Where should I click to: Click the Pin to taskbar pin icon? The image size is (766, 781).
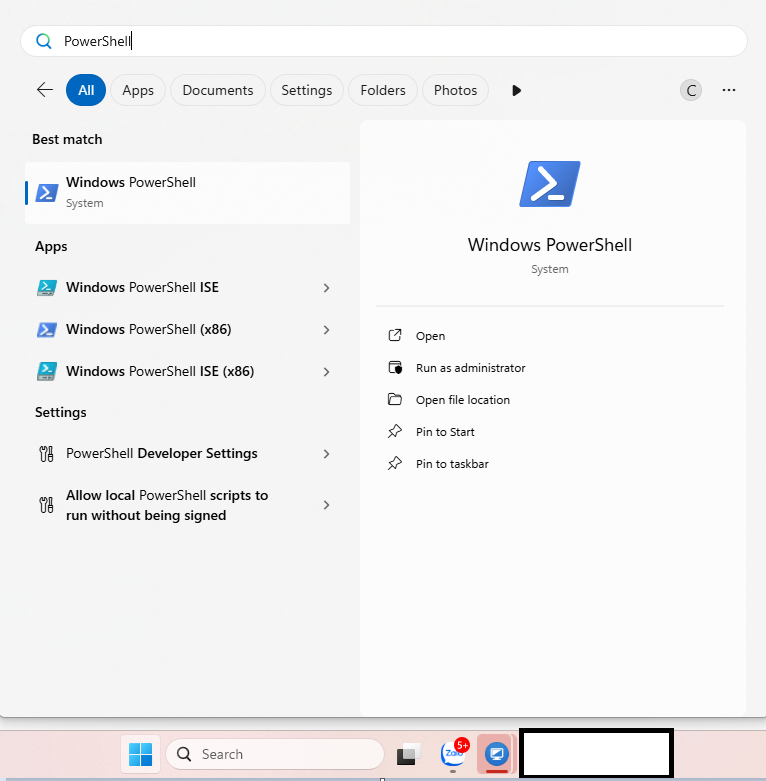pyautogui.click(x=395, y=463)
